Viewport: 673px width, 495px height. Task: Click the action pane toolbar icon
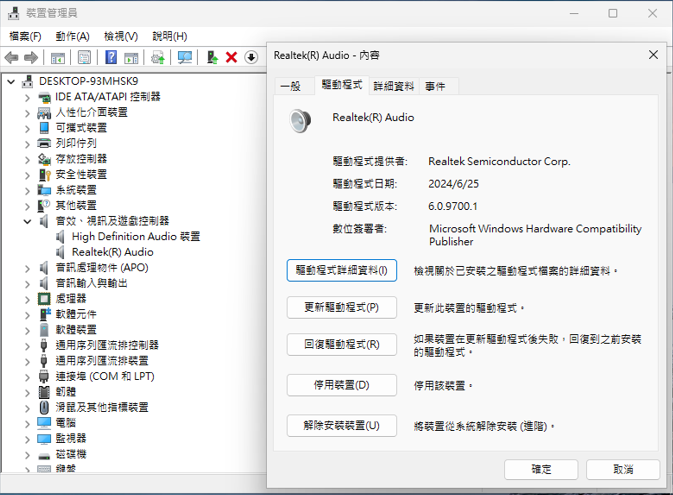pyautogui.click(x=131, y=57)
